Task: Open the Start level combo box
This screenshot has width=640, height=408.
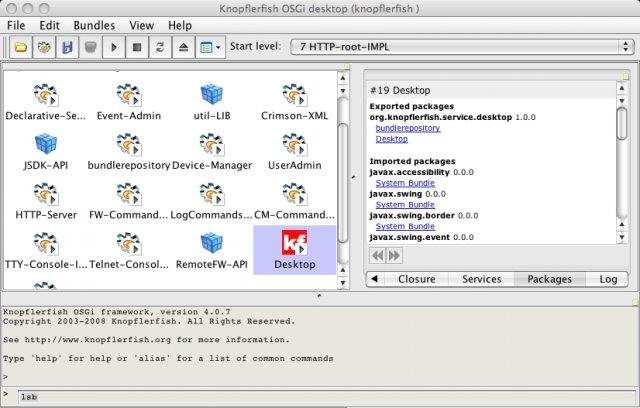Action: tap(462, 47)
